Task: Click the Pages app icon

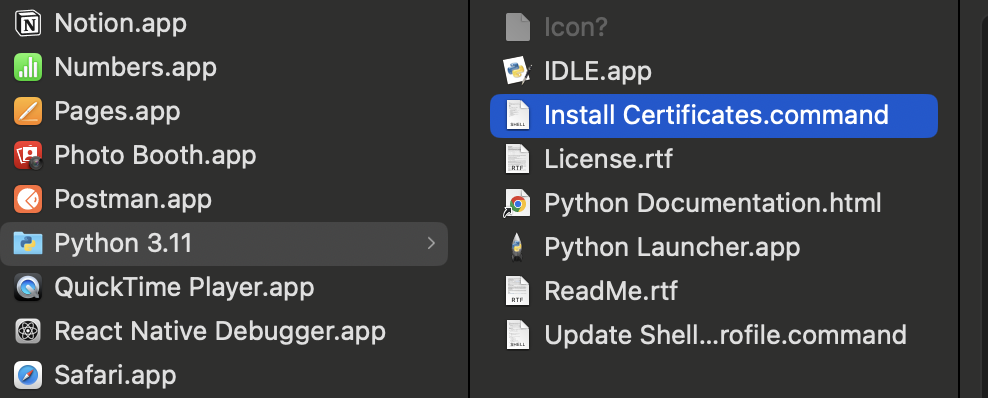Action: (28, 111)
